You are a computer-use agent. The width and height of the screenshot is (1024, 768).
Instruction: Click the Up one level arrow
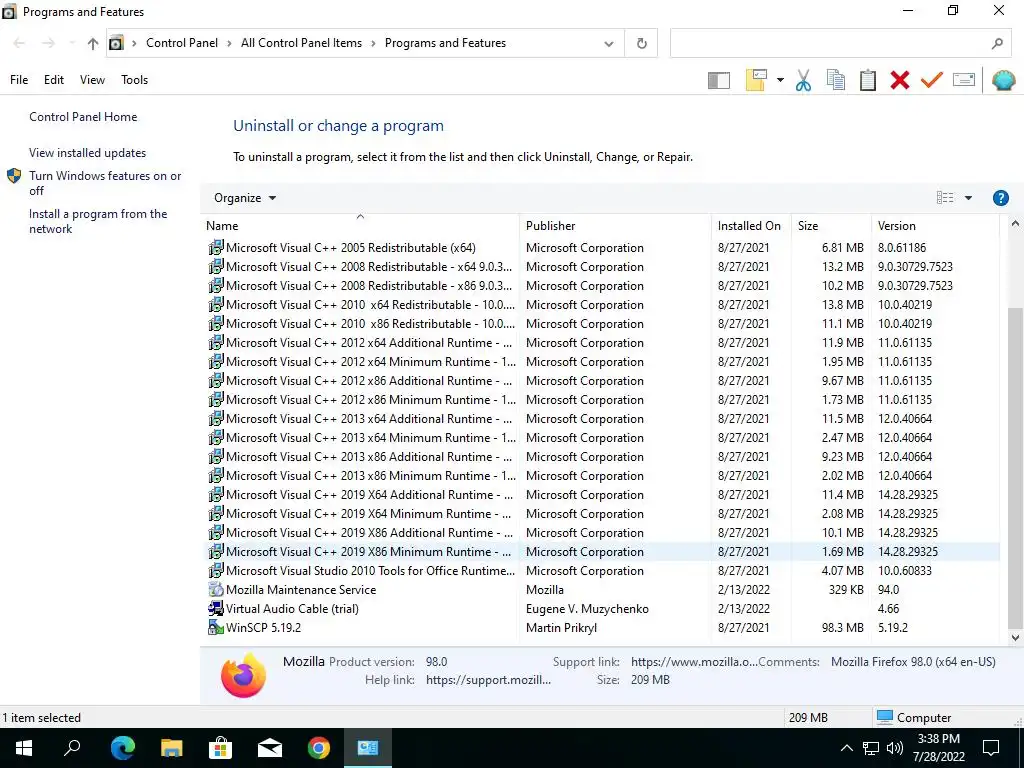click(x=93, y=44)
